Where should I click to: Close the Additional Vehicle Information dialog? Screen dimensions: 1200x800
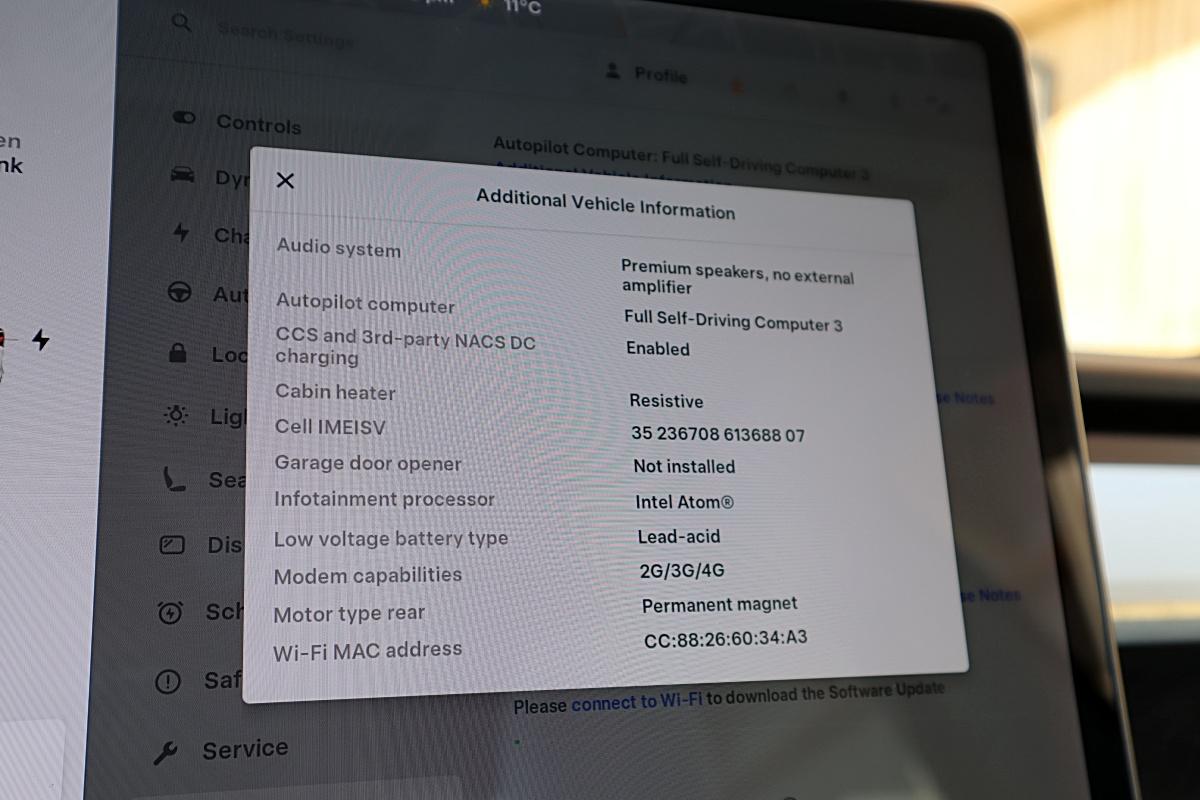click(285, 181)
